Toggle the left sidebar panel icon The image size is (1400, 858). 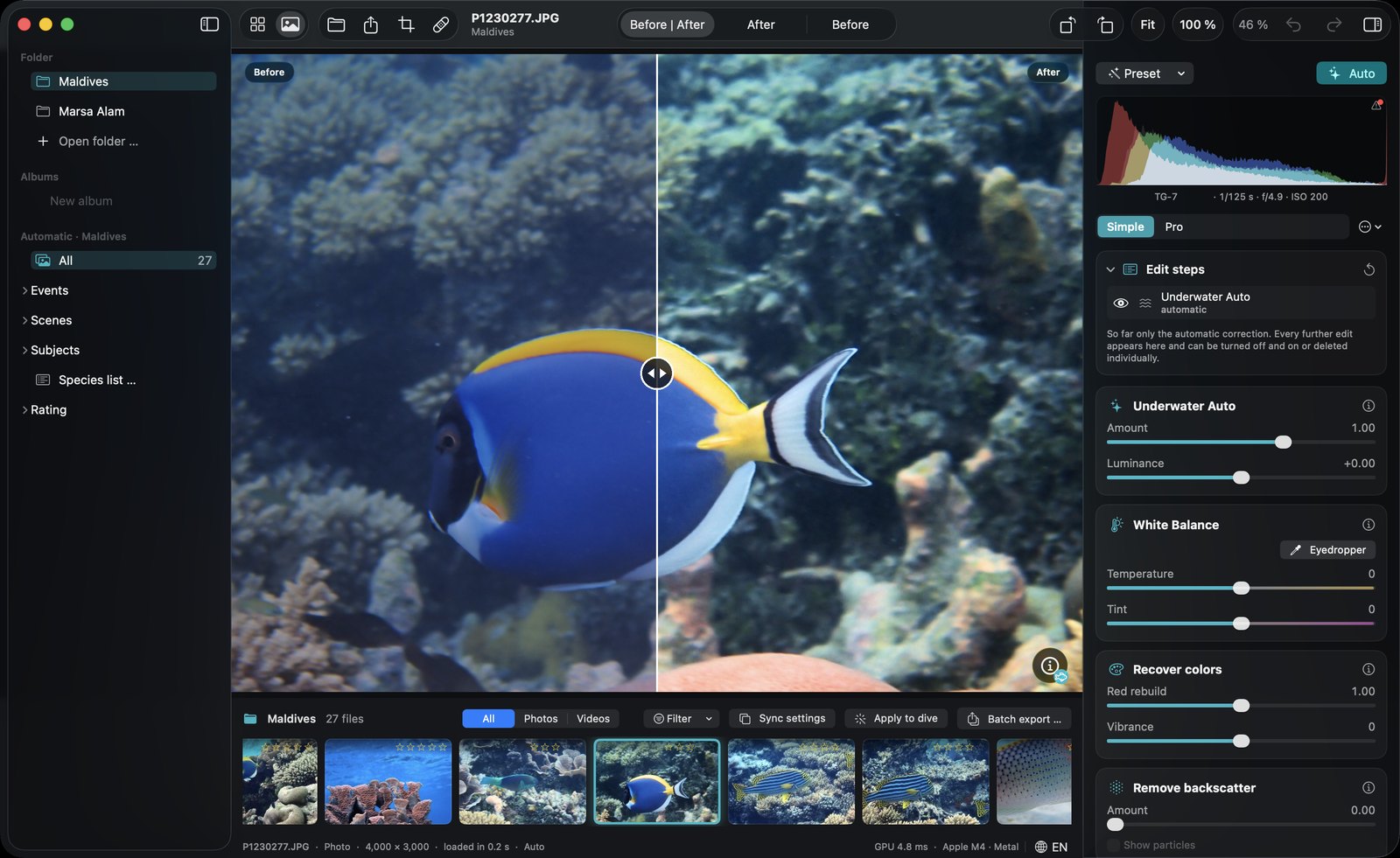tap(209, 24)
